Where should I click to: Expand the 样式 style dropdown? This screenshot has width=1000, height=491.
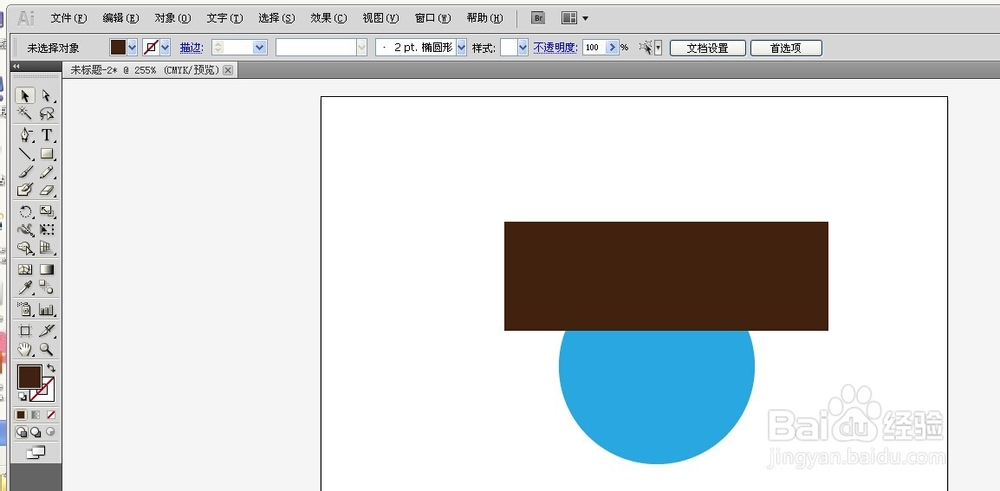(523, 47)
